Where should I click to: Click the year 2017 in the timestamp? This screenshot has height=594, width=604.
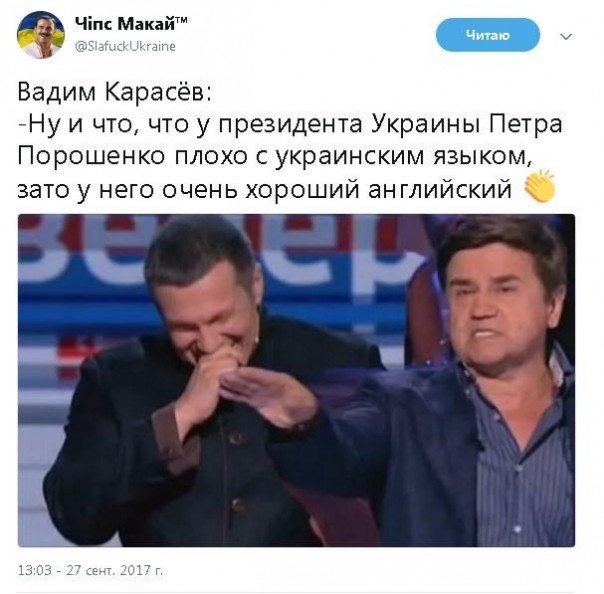(135, 570)
